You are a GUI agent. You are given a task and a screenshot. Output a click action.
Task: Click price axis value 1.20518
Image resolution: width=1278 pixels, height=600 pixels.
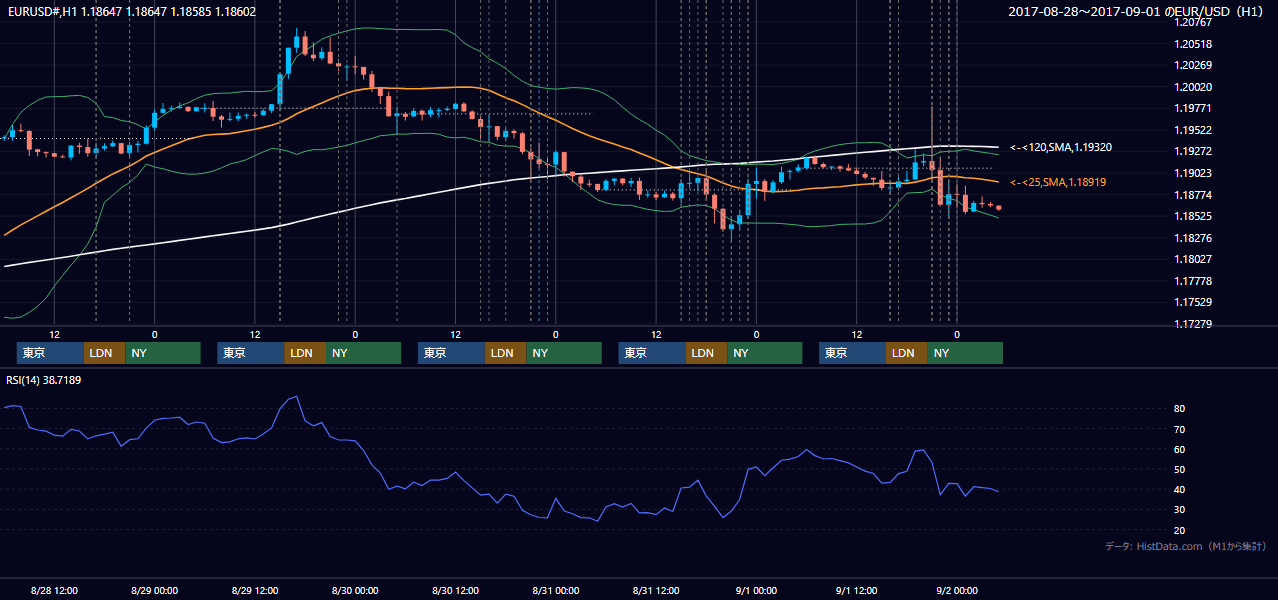coord(1193,44)
